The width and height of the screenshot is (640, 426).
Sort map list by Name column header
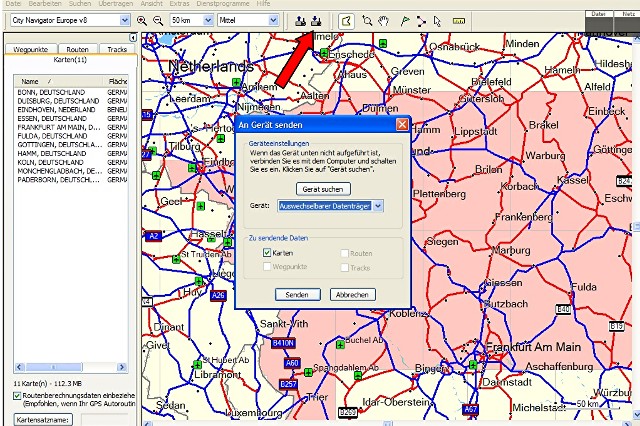[x=59, y=81]
